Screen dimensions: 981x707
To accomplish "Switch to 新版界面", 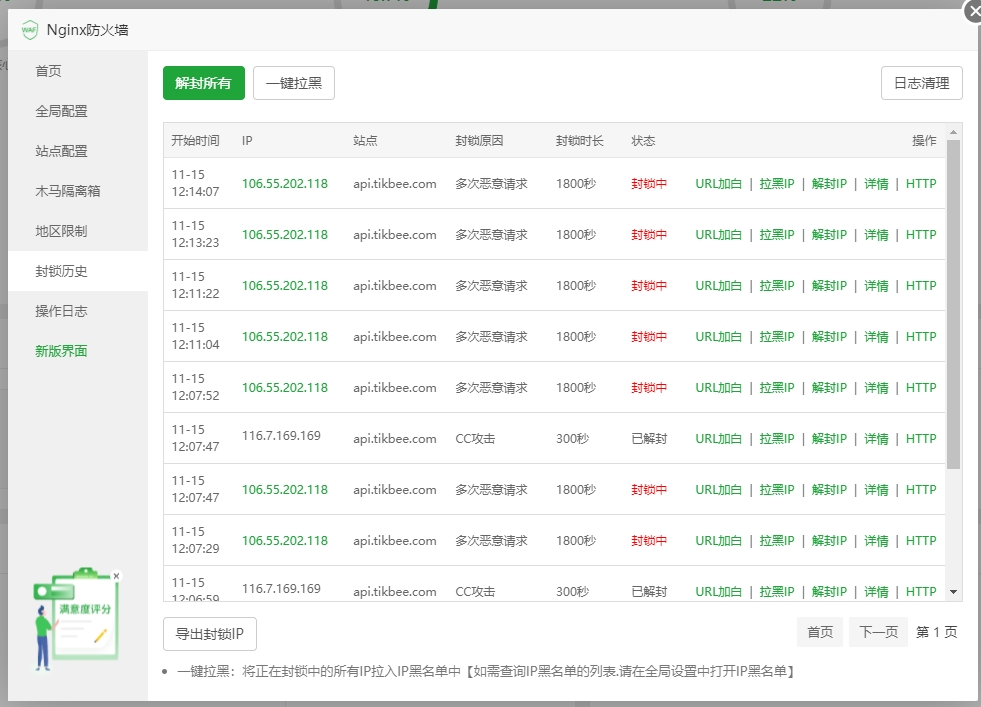I will point(61,351).
